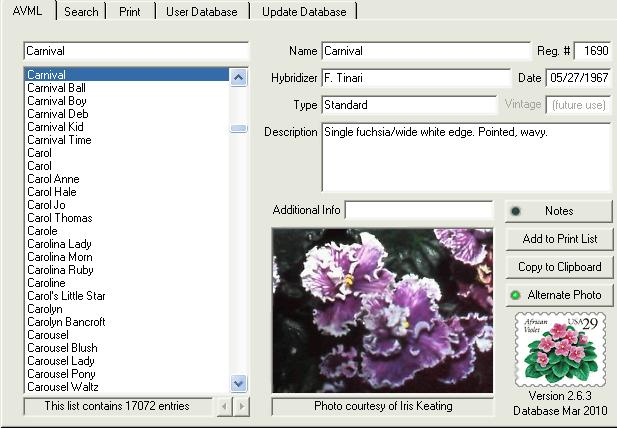This screenshot has height=428, width=617.
Task: Click the Additional Info field
Action: [x=419, y=210]
